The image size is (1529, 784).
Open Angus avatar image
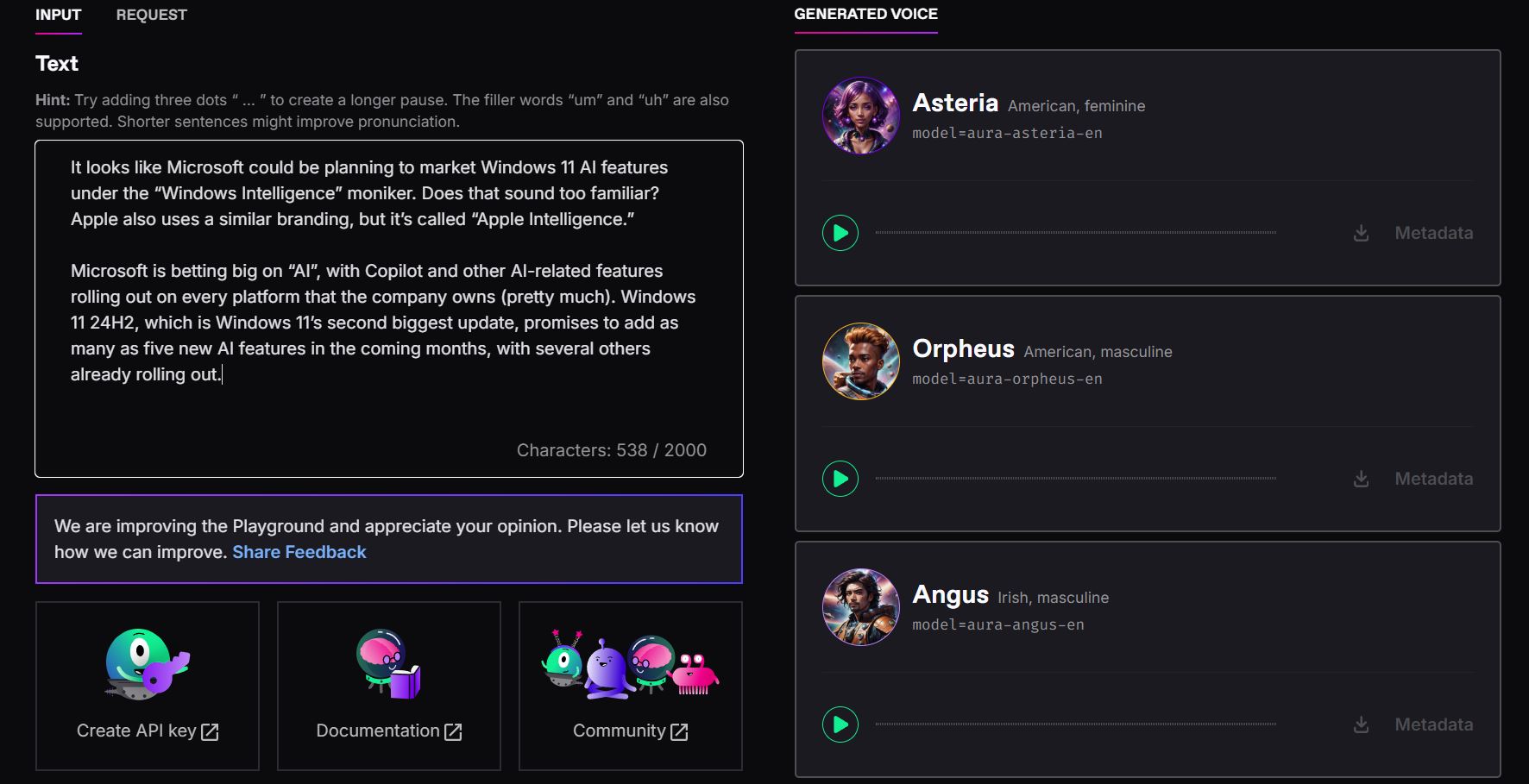point(861,607)
